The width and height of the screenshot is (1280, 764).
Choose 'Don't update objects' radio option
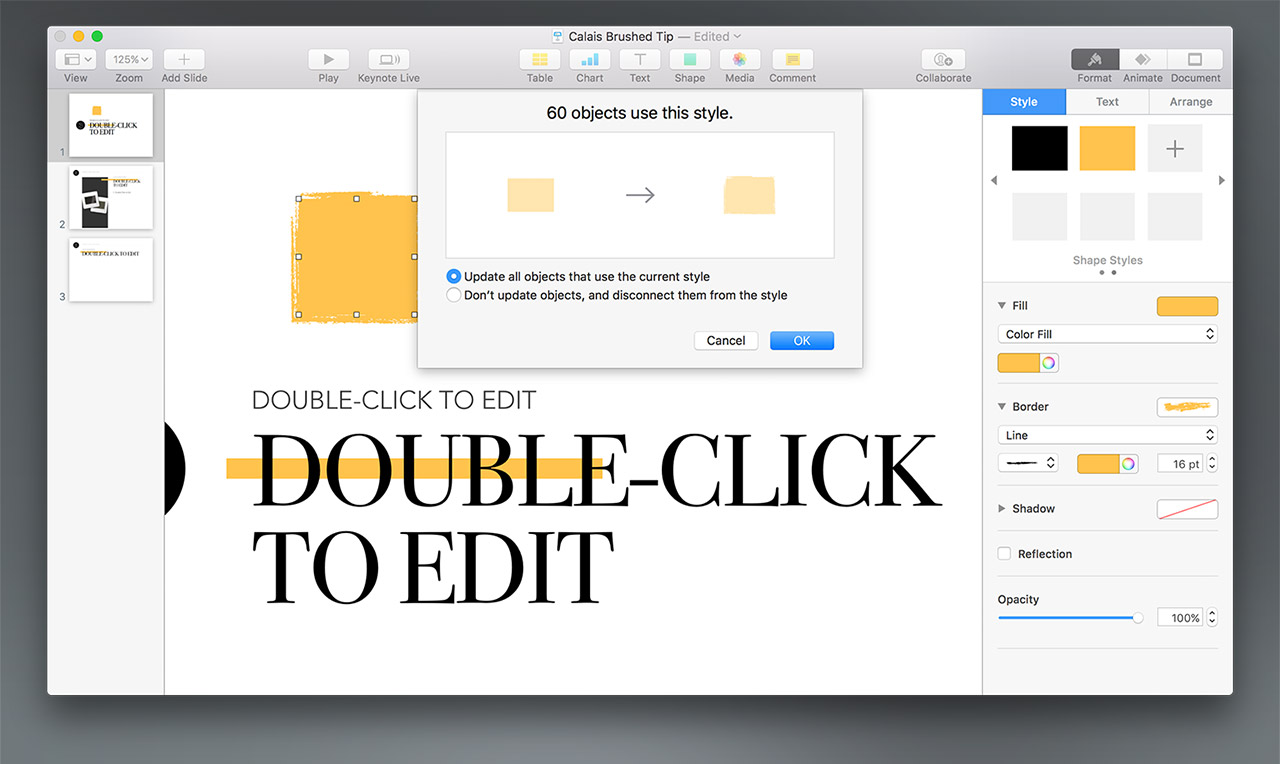[x=454, y=295]
